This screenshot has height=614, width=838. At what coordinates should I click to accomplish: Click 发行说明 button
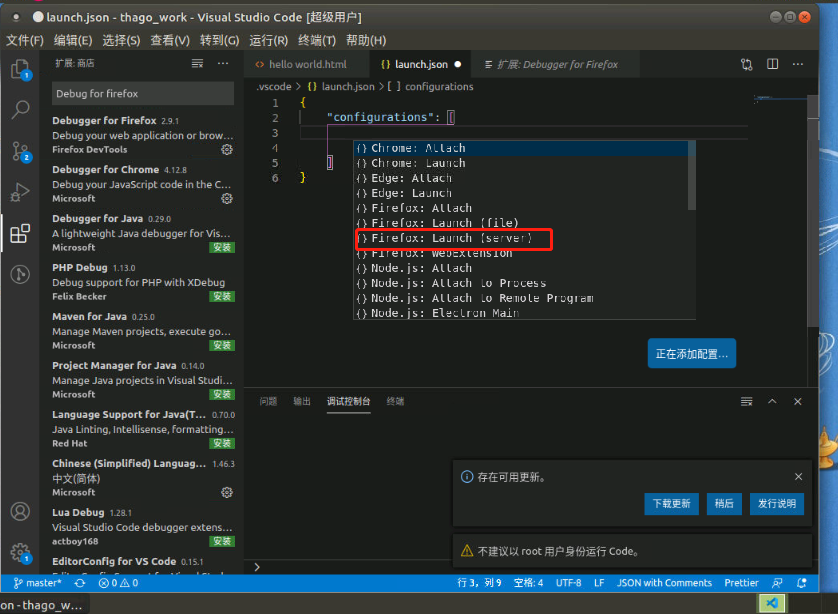pos(777,504)
